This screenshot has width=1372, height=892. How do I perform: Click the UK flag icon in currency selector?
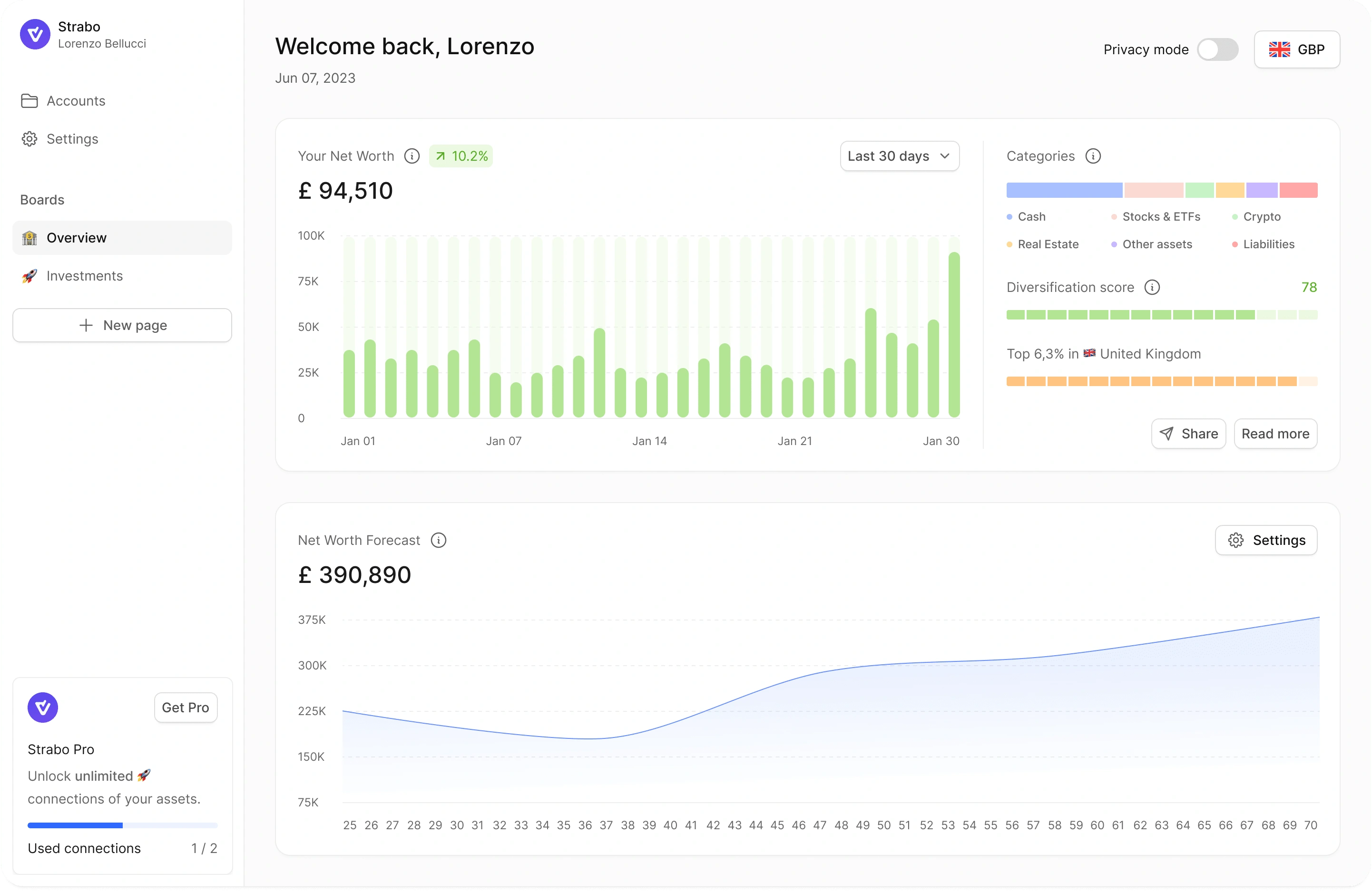click(1279, 49)
